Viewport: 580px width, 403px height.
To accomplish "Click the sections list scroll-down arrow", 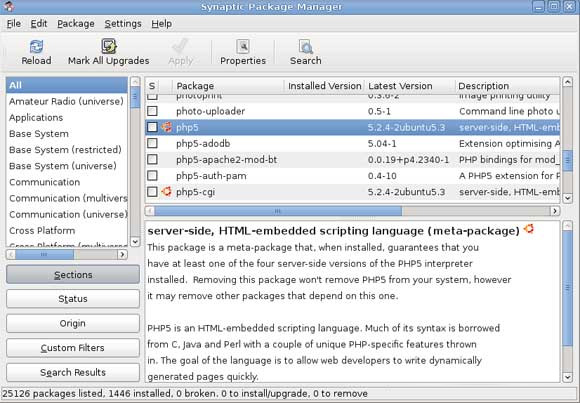I will (135, 242).
